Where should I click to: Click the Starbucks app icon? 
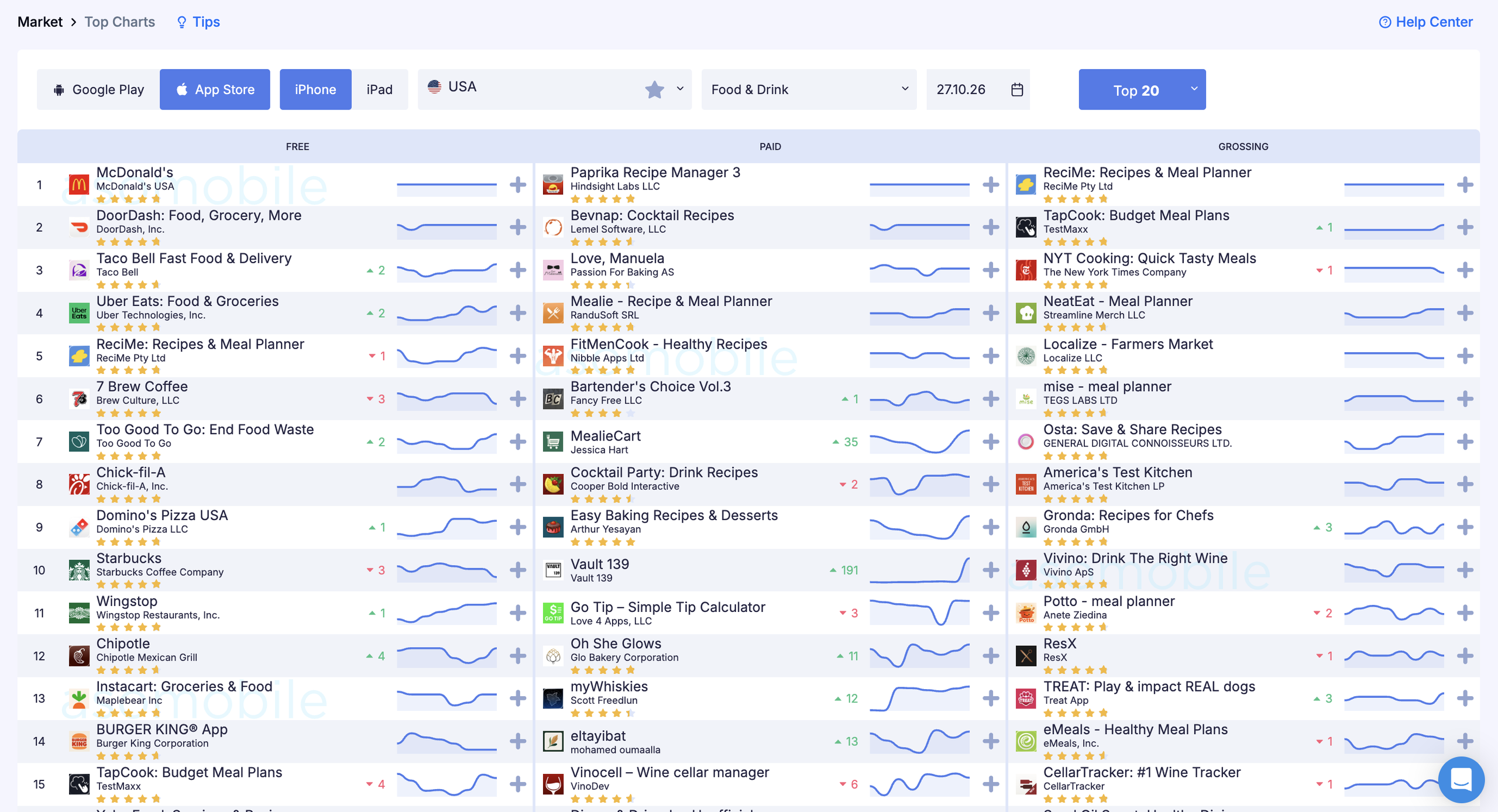79,570
